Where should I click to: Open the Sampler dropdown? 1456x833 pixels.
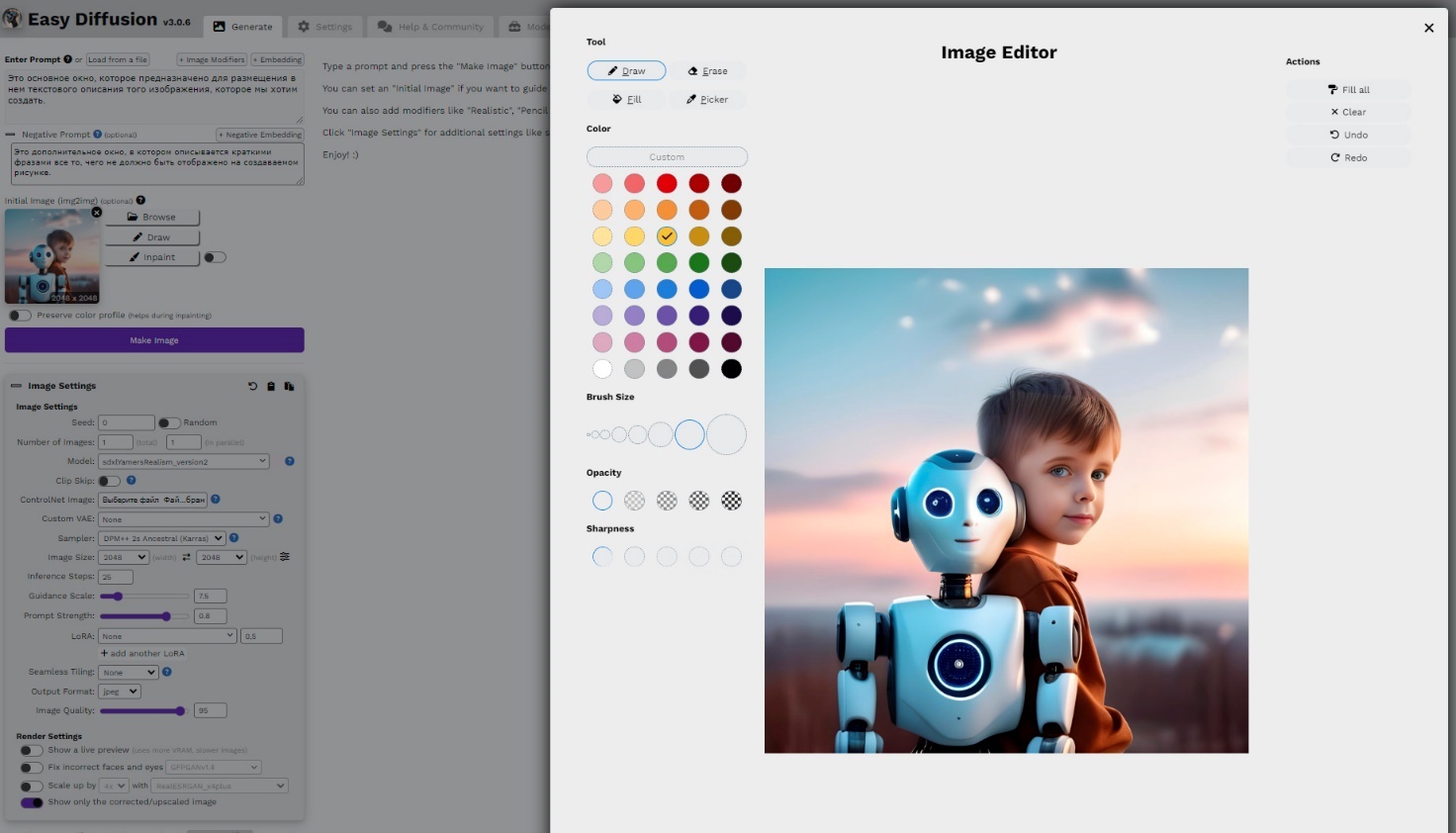[162, 539]
